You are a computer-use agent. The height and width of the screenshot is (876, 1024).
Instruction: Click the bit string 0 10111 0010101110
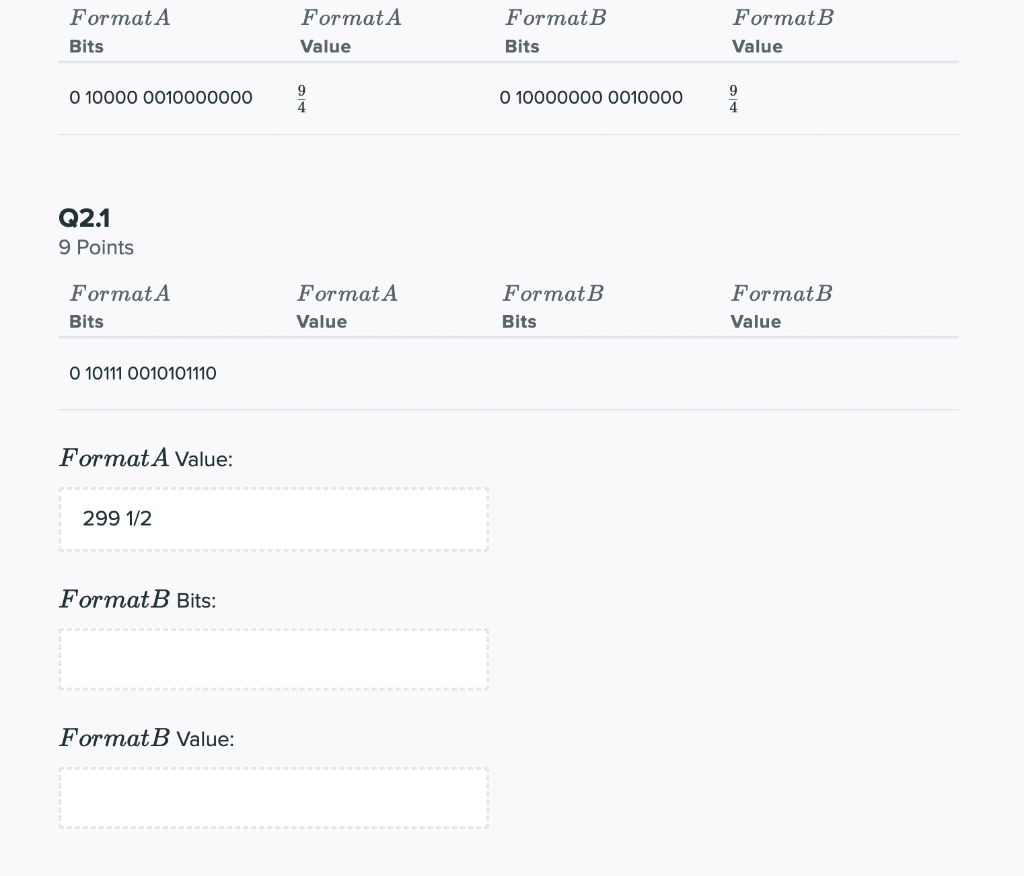point(142,373)
